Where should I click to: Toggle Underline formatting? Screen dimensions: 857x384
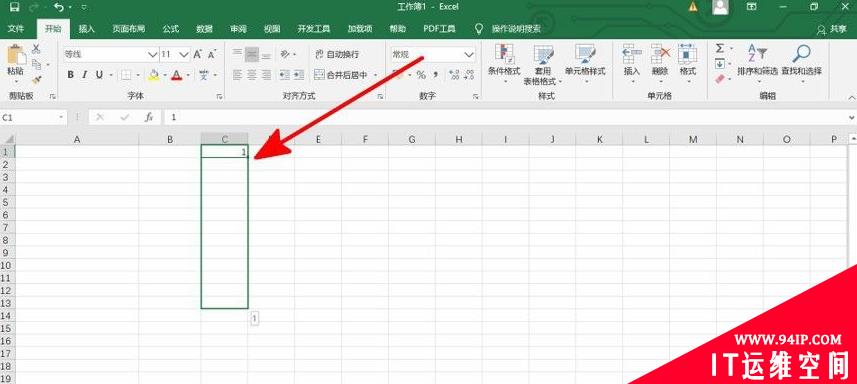point(99,75)
